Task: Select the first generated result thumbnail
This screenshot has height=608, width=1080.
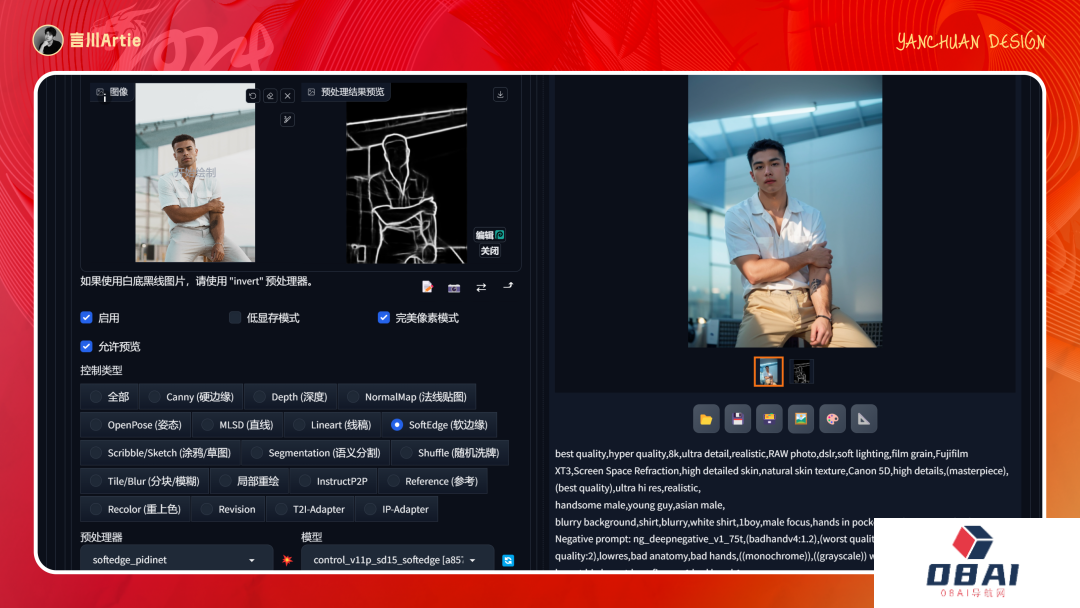Action: pyautogui.click(x=769, y=372)
